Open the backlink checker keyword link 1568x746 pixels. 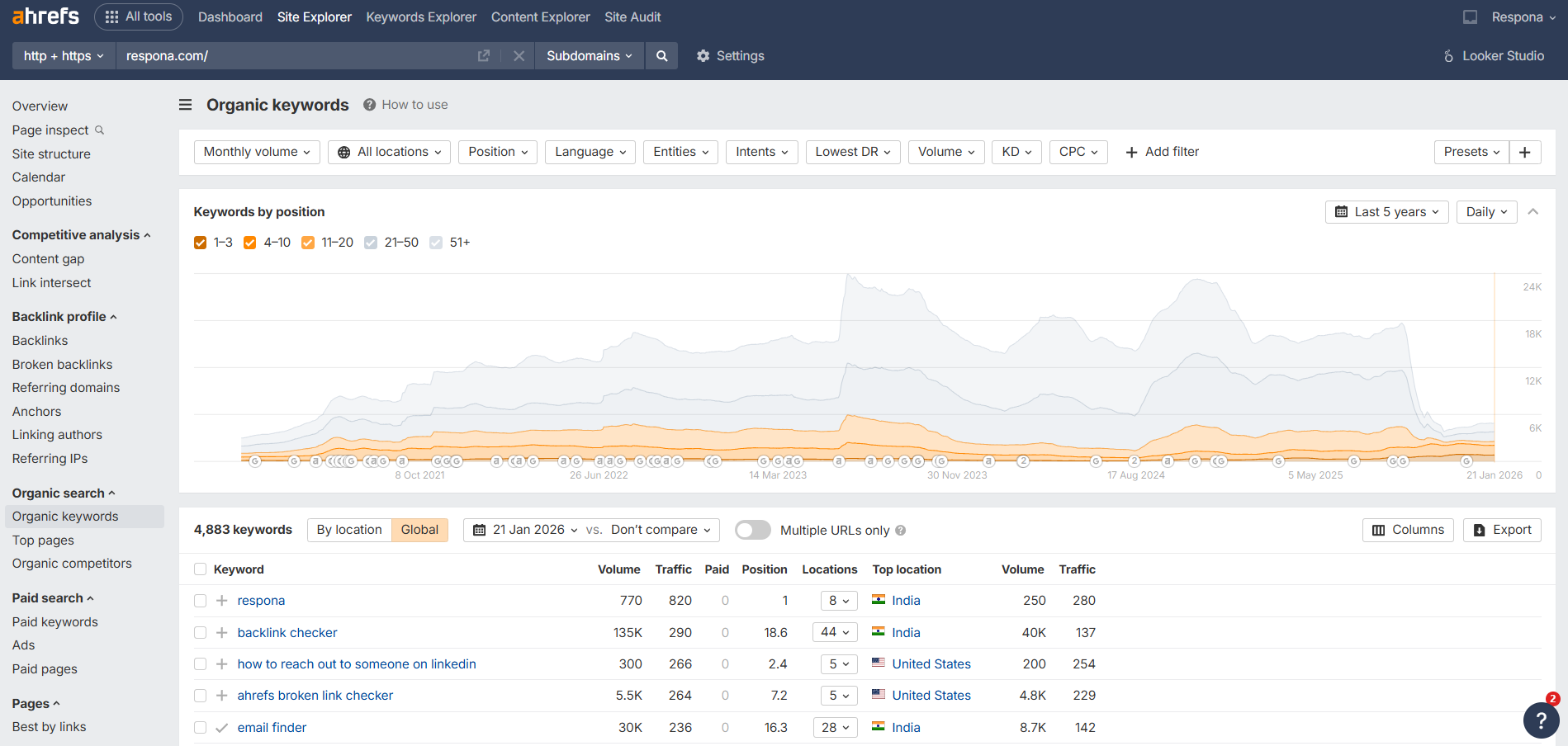click(287, 632)
